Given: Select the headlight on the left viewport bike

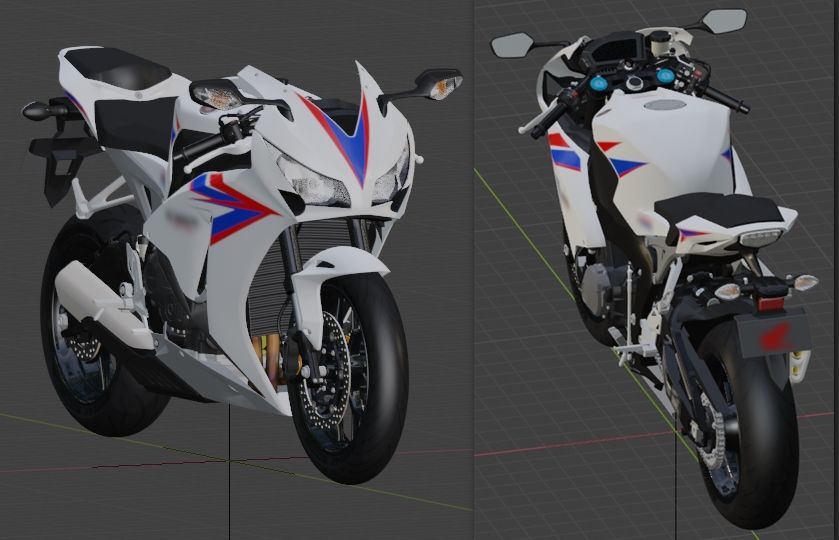Looking at the screenshot, I should coord(315,181).
